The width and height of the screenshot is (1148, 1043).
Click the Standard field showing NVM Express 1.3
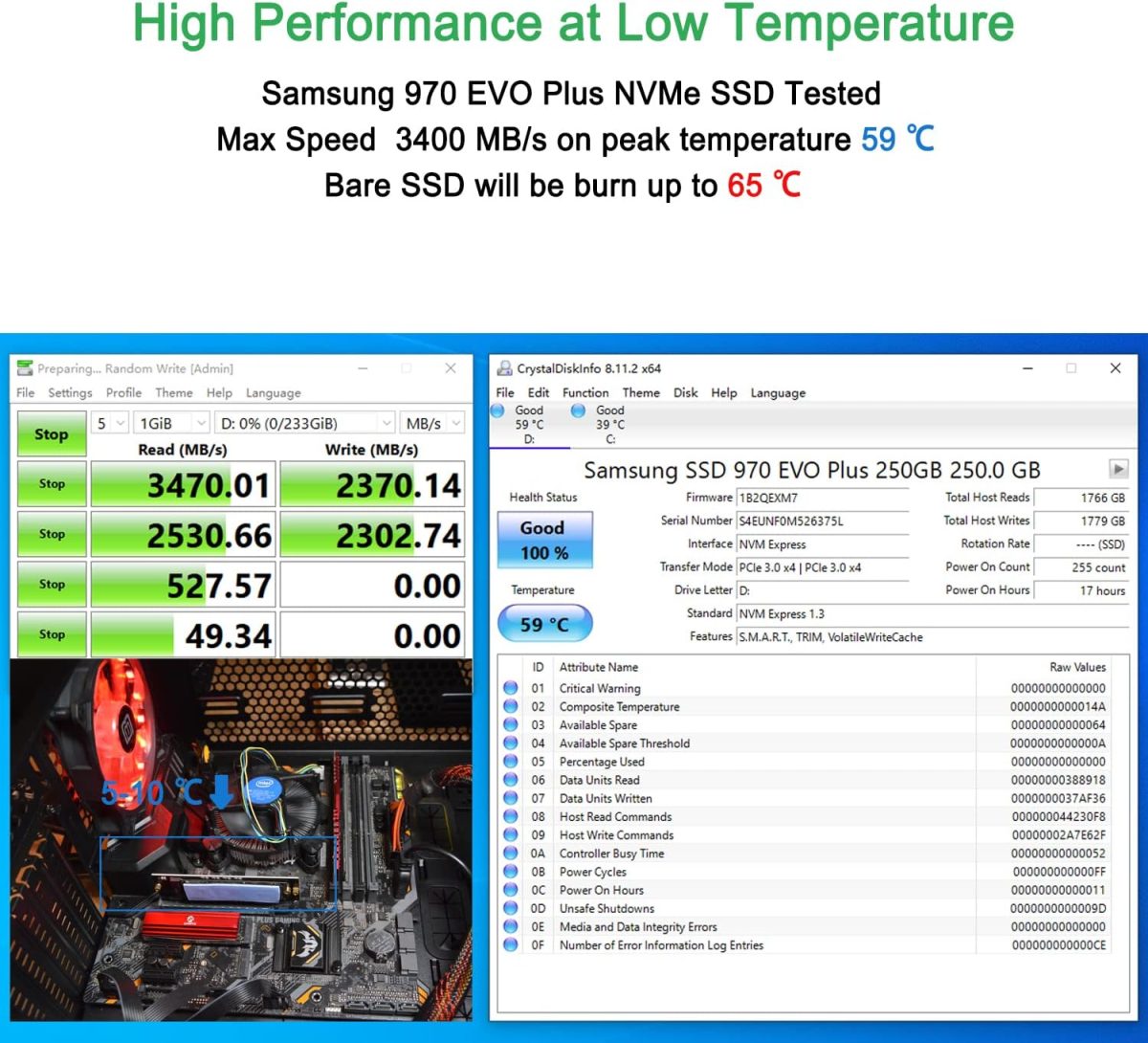coord(933,613)
